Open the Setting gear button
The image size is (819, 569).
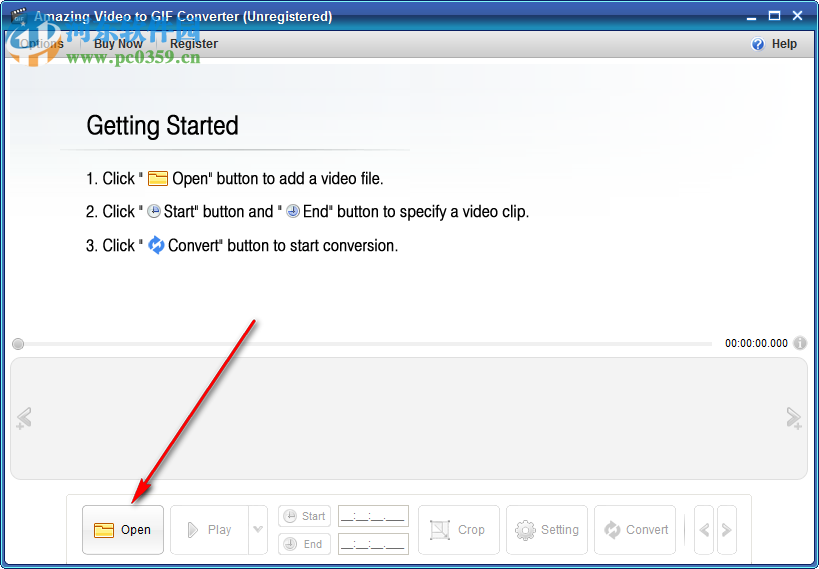(x=547, y=529)
